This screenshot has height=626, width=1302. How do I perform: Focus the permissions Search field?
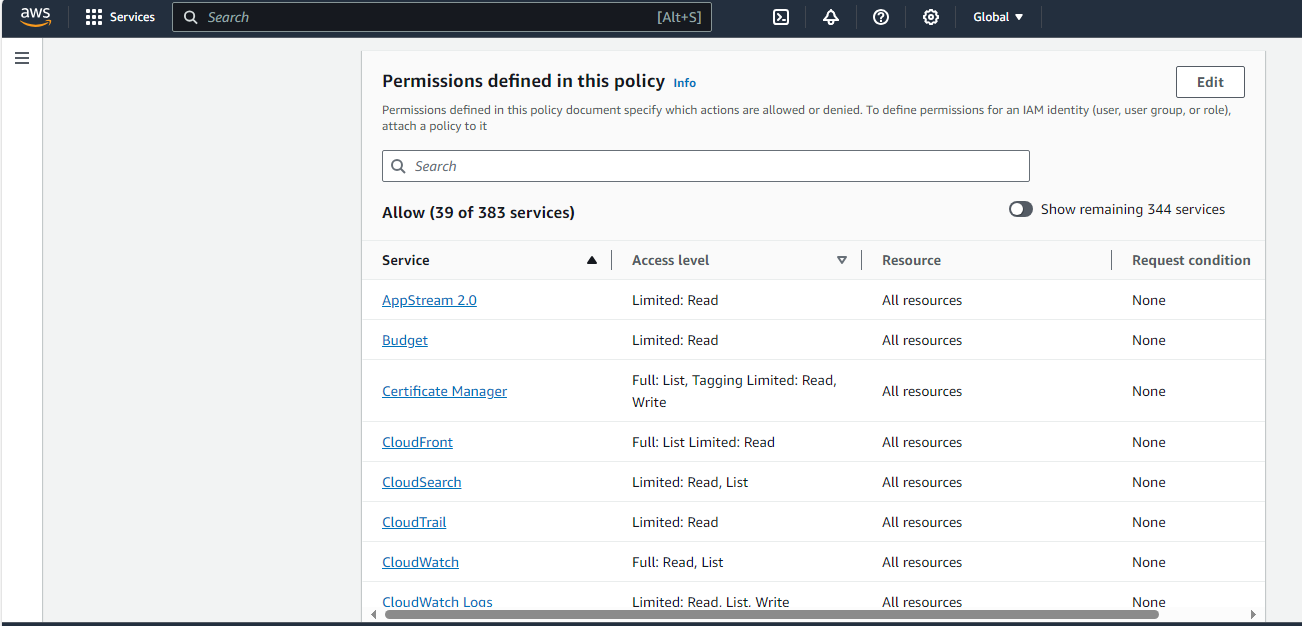click(x=705, y=166)
